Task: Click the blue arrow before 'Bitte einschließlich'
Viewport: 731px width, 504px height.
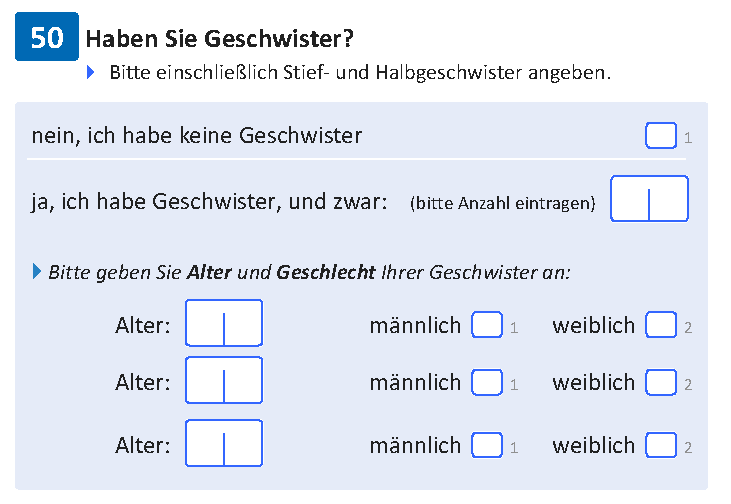Action: point(91,72)
